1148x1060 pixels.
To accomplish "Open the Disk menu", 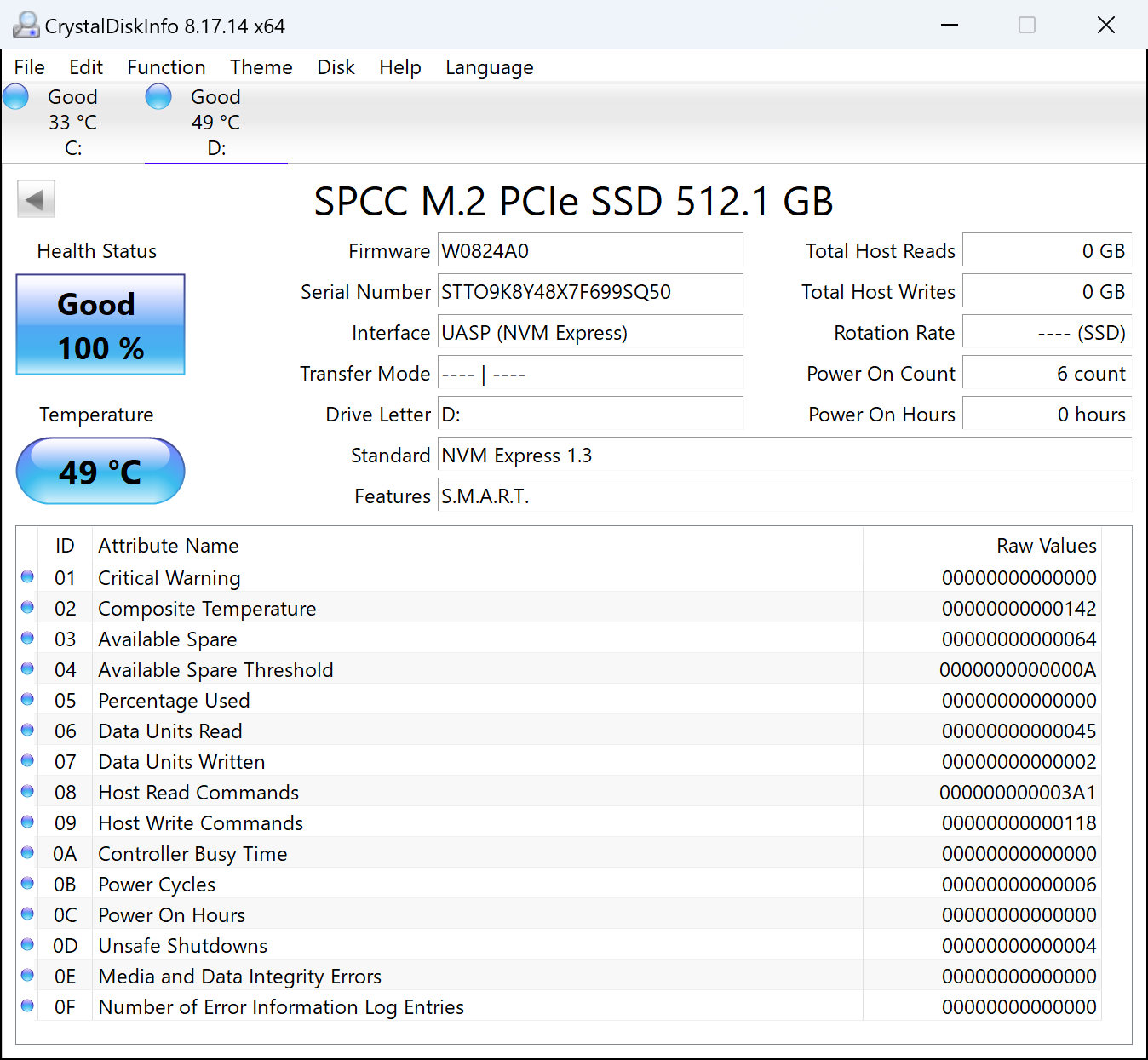I will click(336, 67).
